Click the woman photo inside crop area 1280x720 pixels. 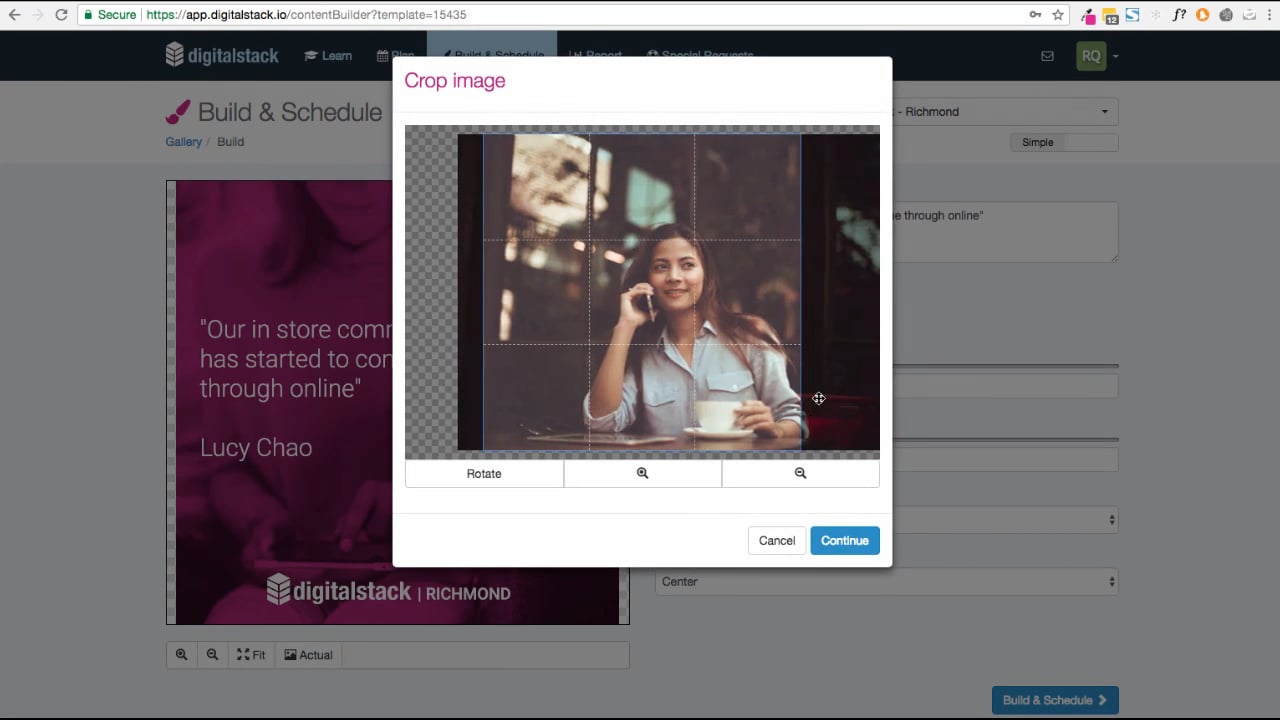642,292
